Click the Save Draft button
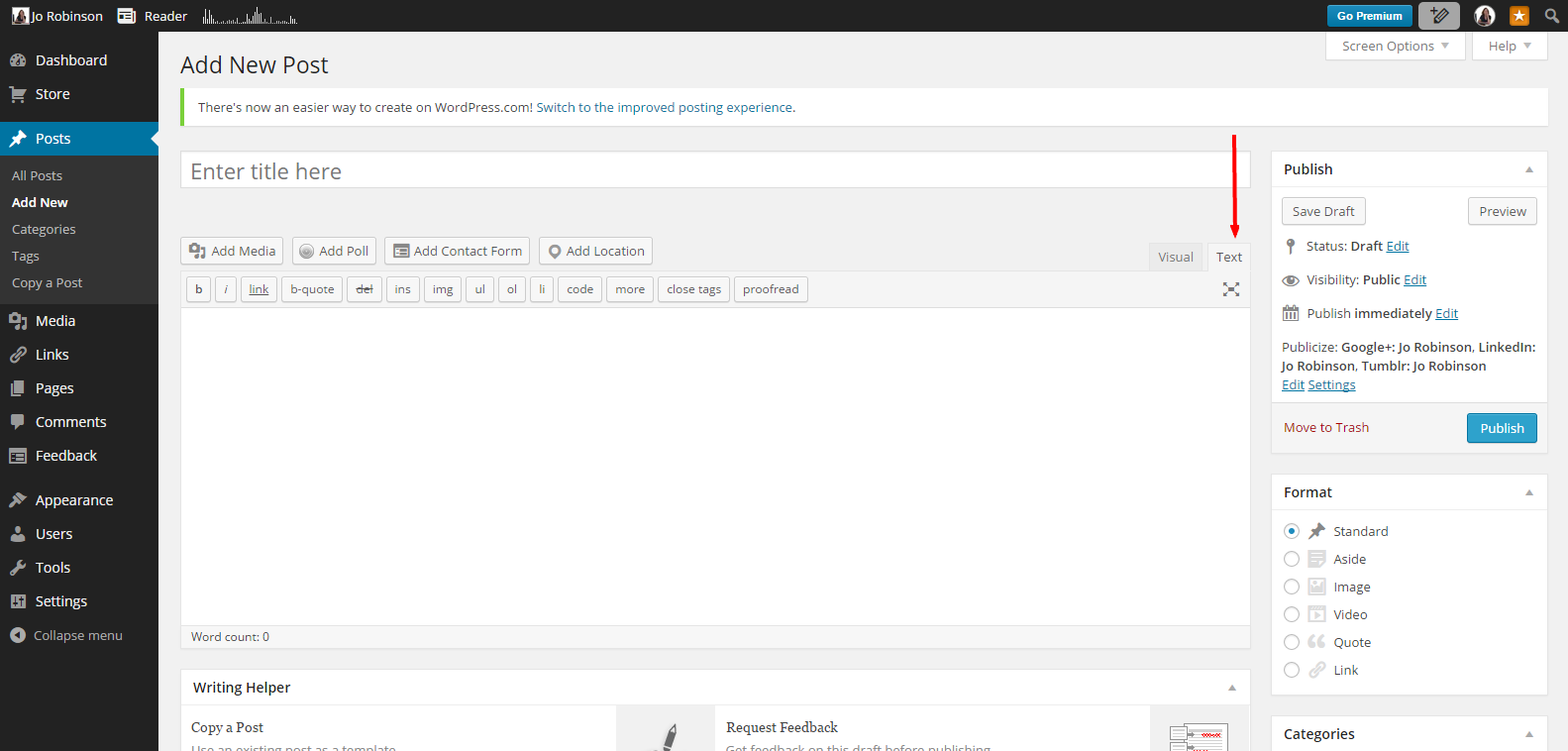The image size is (1568, 751). (1322, 211)
